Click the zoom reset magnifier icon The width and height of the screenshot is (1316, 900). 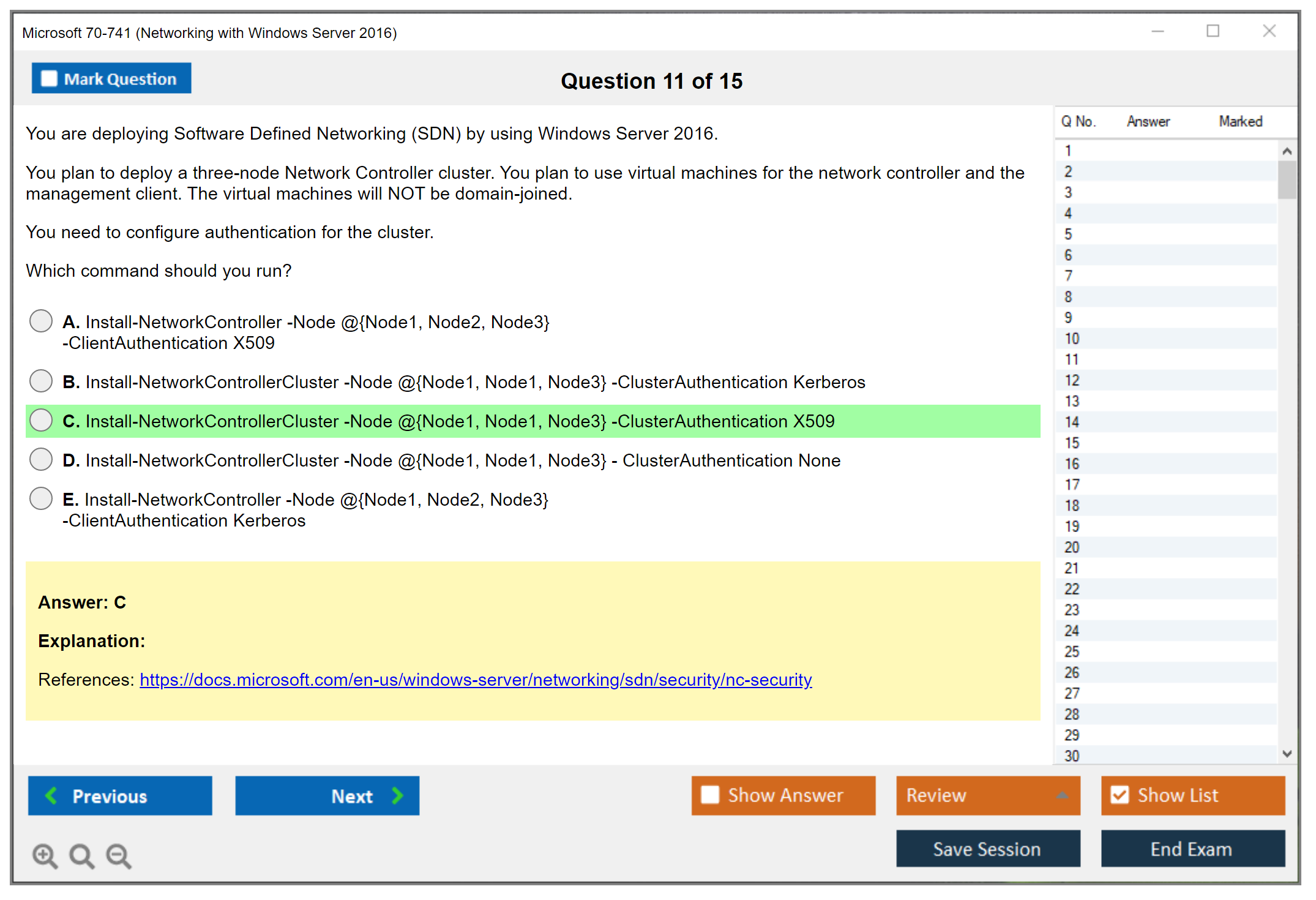coord(81,856)
